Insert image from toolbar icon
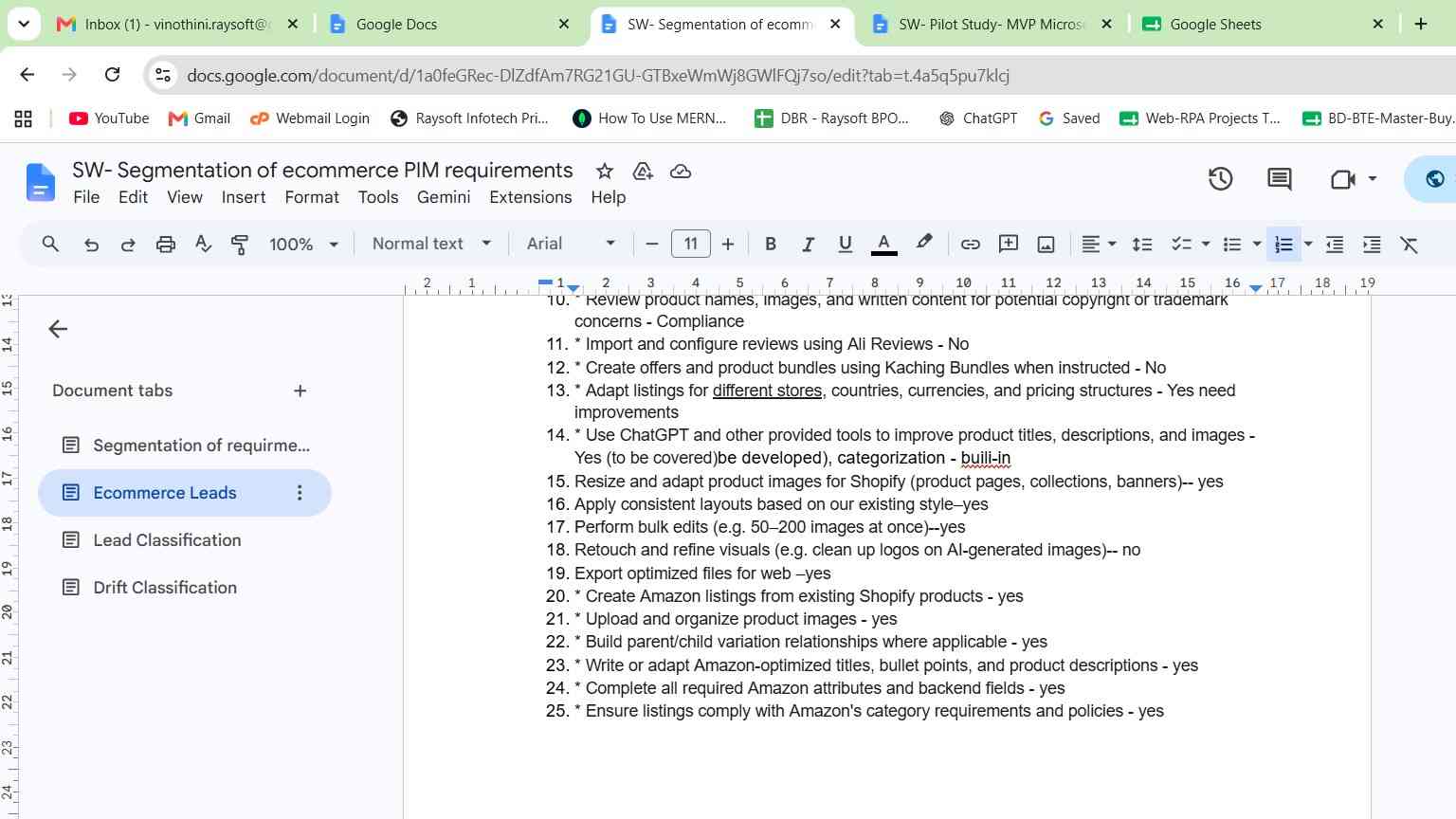The height and width of the screenshot is (819, 1456). [x=1046, y=244]
